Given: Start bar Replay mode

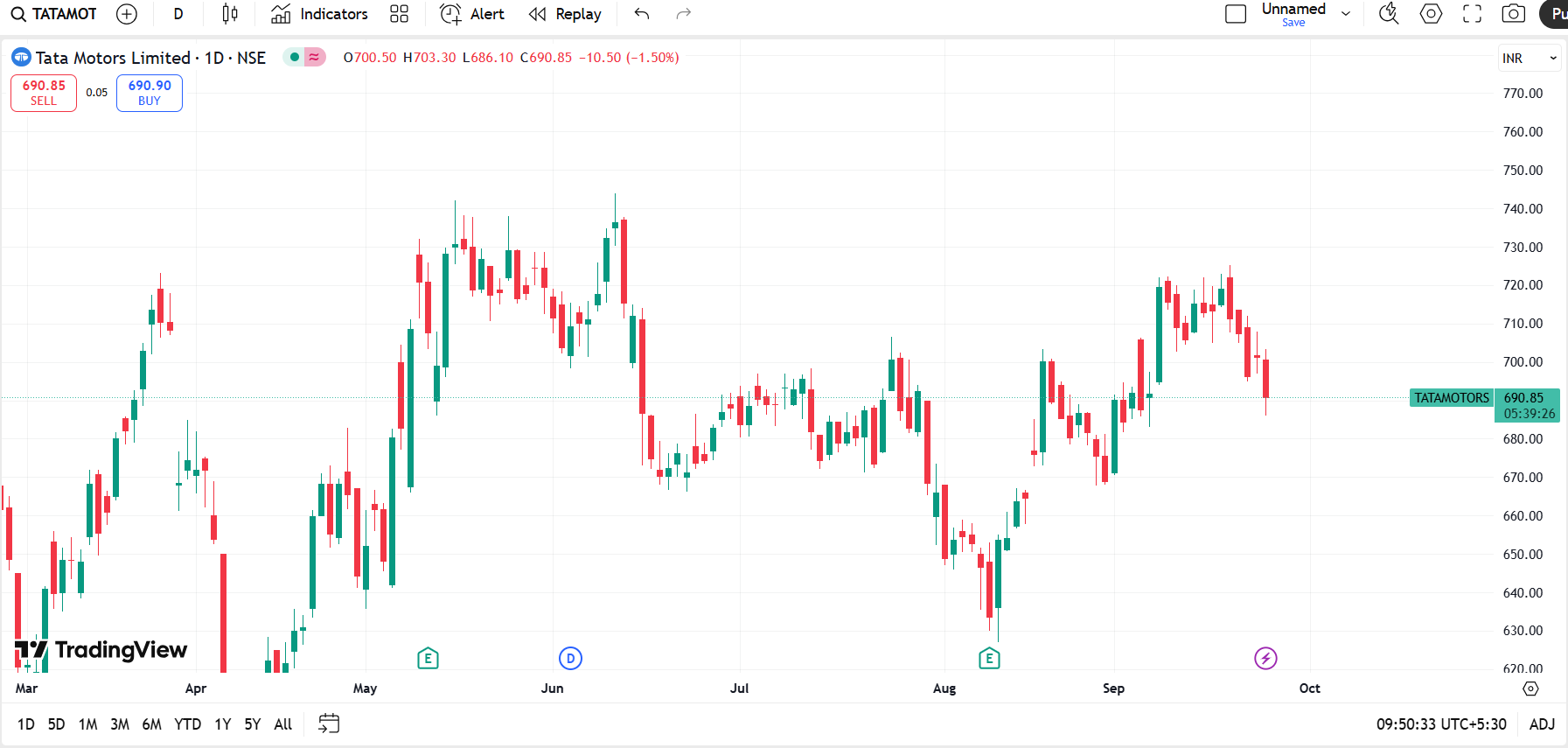Looking at the screenshot, I should [x=565, y=14].
